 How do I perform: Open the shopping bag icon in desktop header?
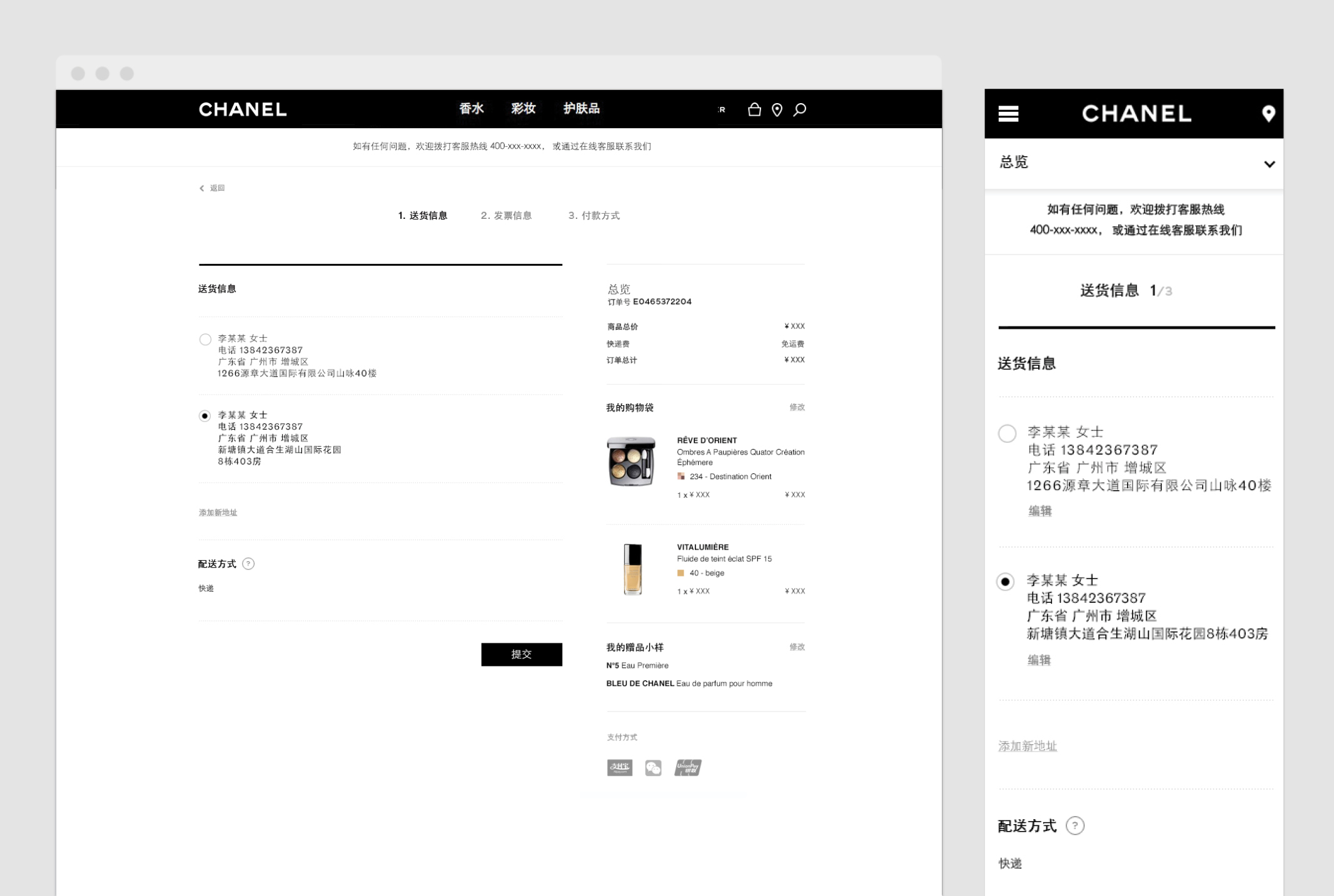pyautogui.click(x=754, y=110)
